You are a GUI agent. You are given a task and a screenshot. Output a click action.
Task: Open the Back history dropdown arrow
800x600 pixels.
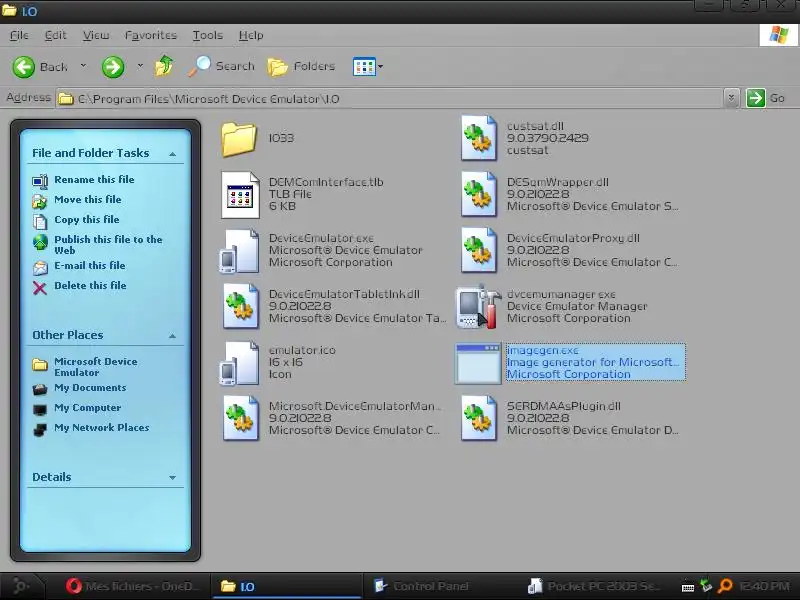83,66
